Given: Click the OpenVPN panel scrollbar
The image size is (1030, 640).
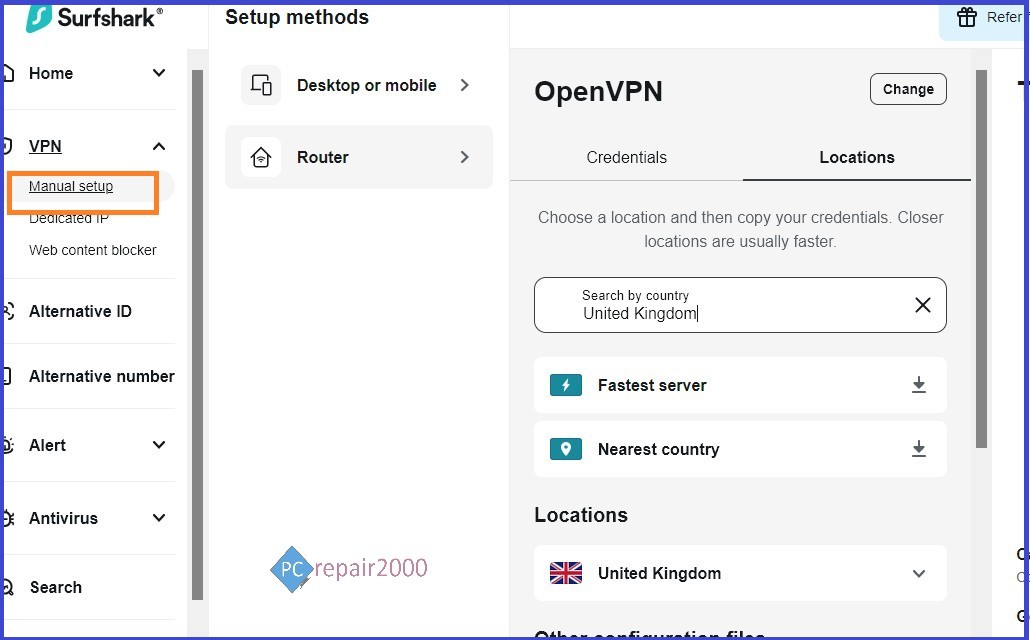Looking at the screenshot, I should pyautogui.click(x=981, y=259).
